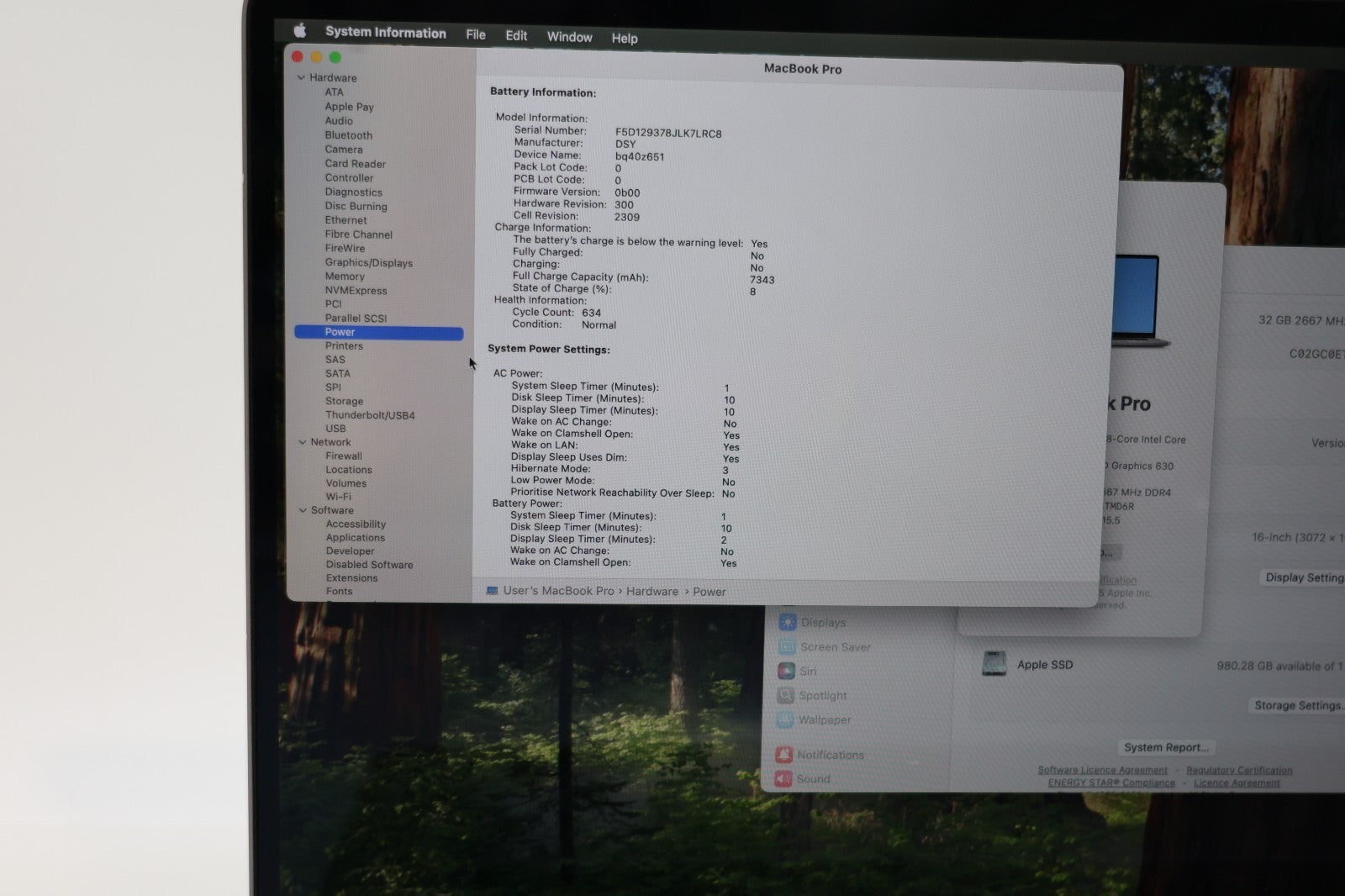This screenshot has width=1345, height=896.
Task: Select Applications under Software
Action: coord(356,538)
